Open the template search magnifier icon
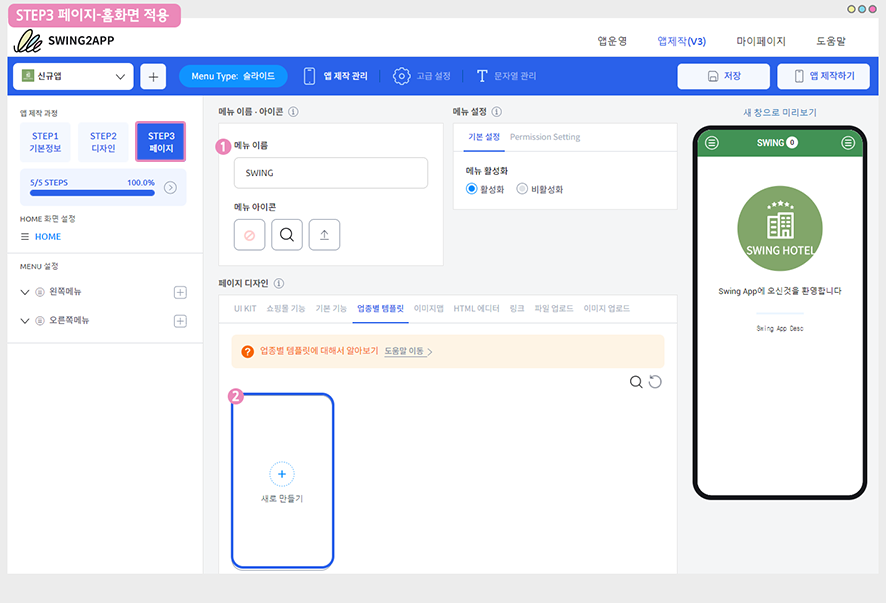This screenshot has width=886, height=603. click(x=636, y=382)
